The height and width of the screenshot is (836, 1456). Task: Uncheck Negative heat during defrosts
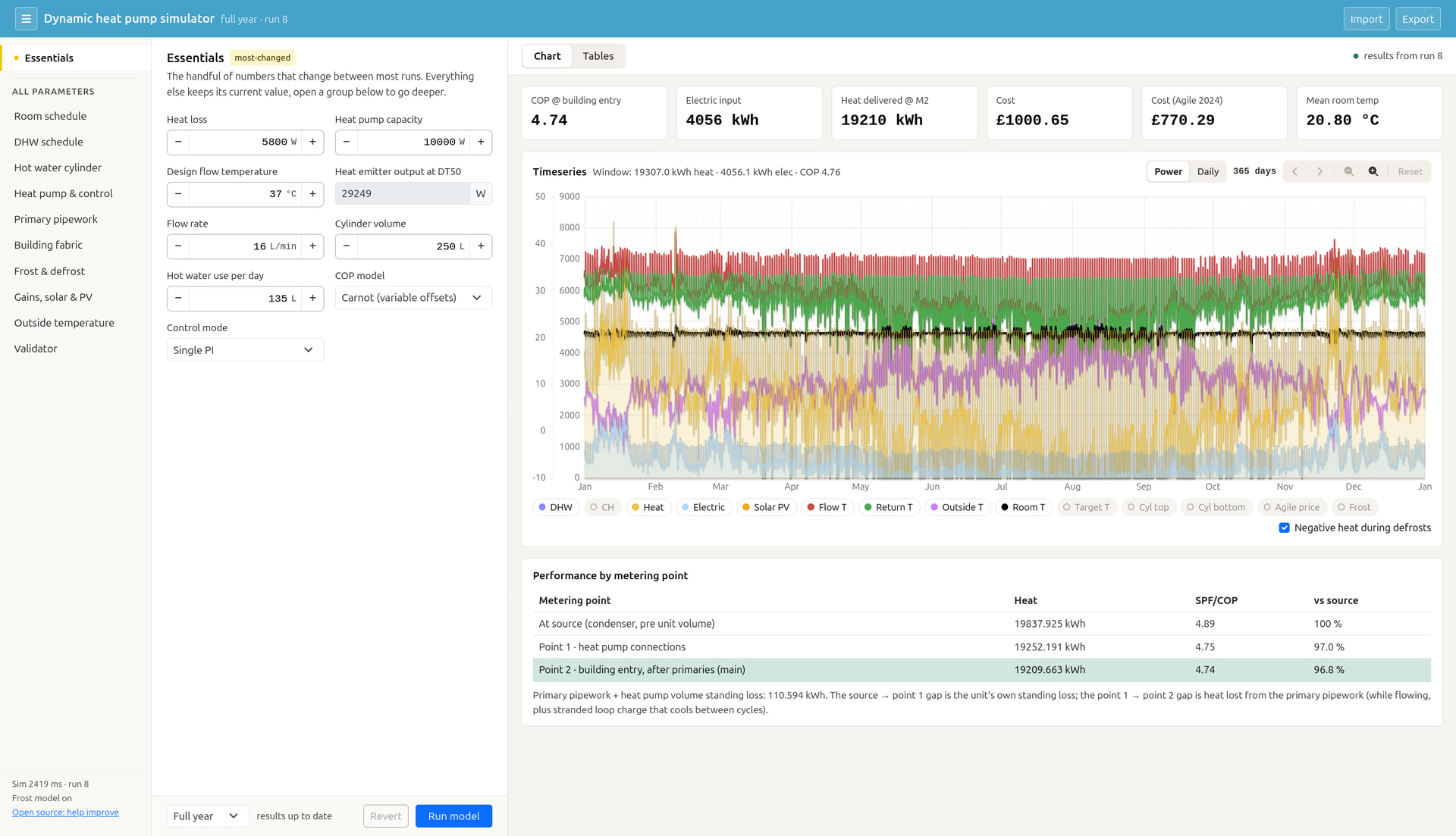1284,528
